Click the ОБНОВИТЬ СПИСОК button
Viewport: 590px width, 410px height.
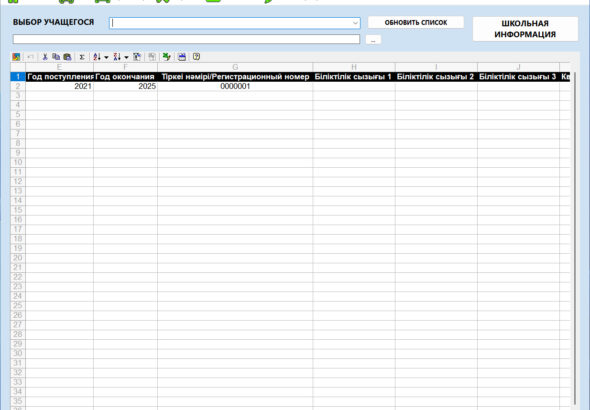(416, 22)
